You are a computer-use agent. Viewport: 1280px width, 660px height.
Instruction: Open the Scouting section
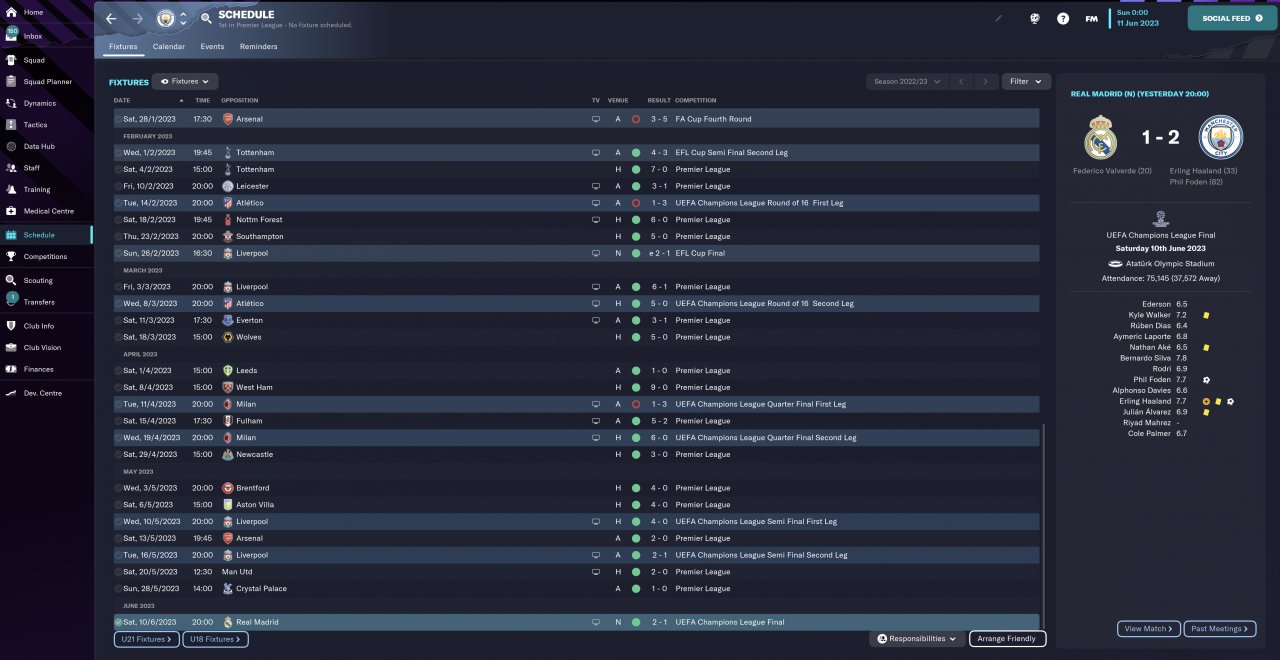[x=38, y=281]
